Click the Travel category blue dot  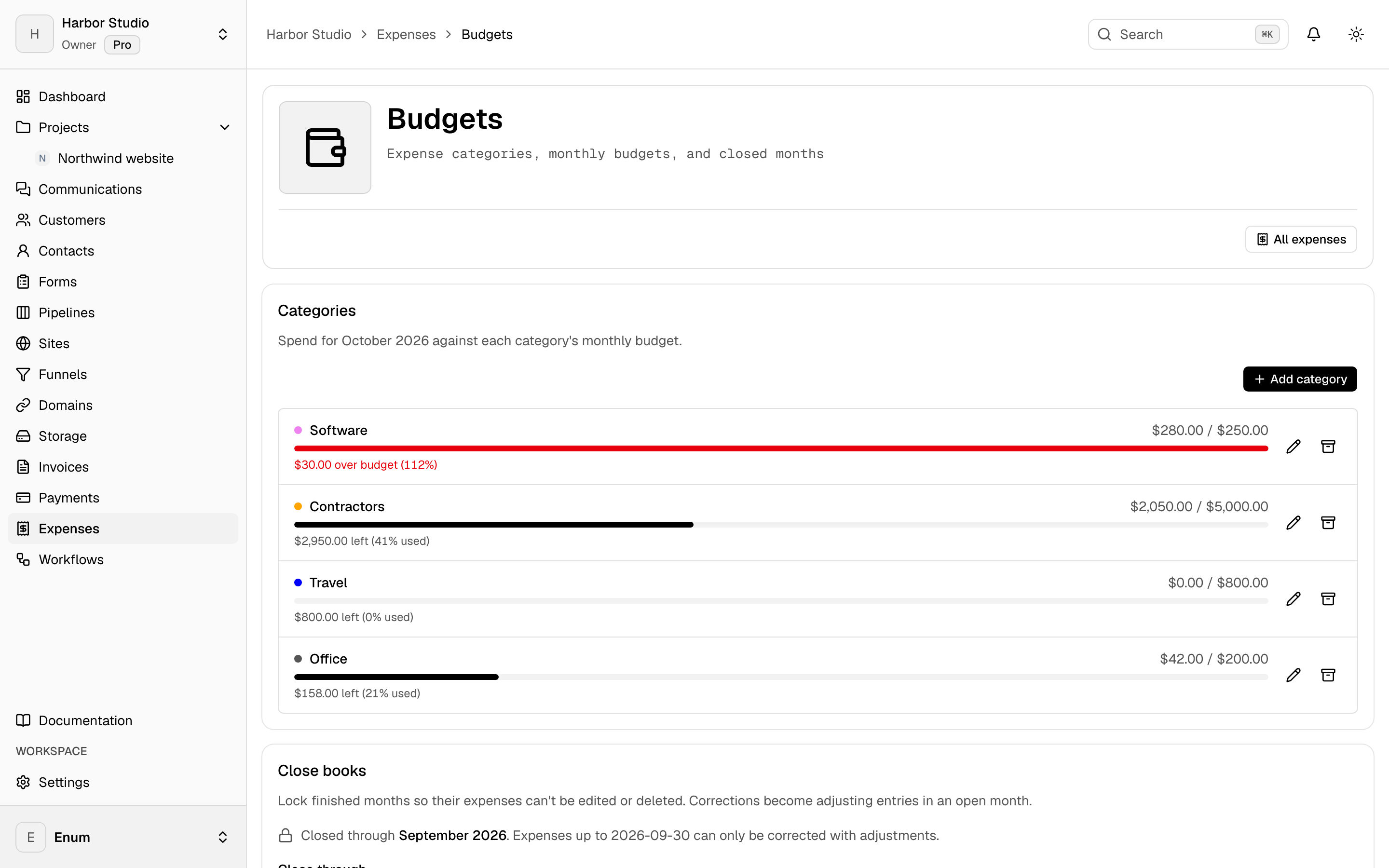pos(298,583)
